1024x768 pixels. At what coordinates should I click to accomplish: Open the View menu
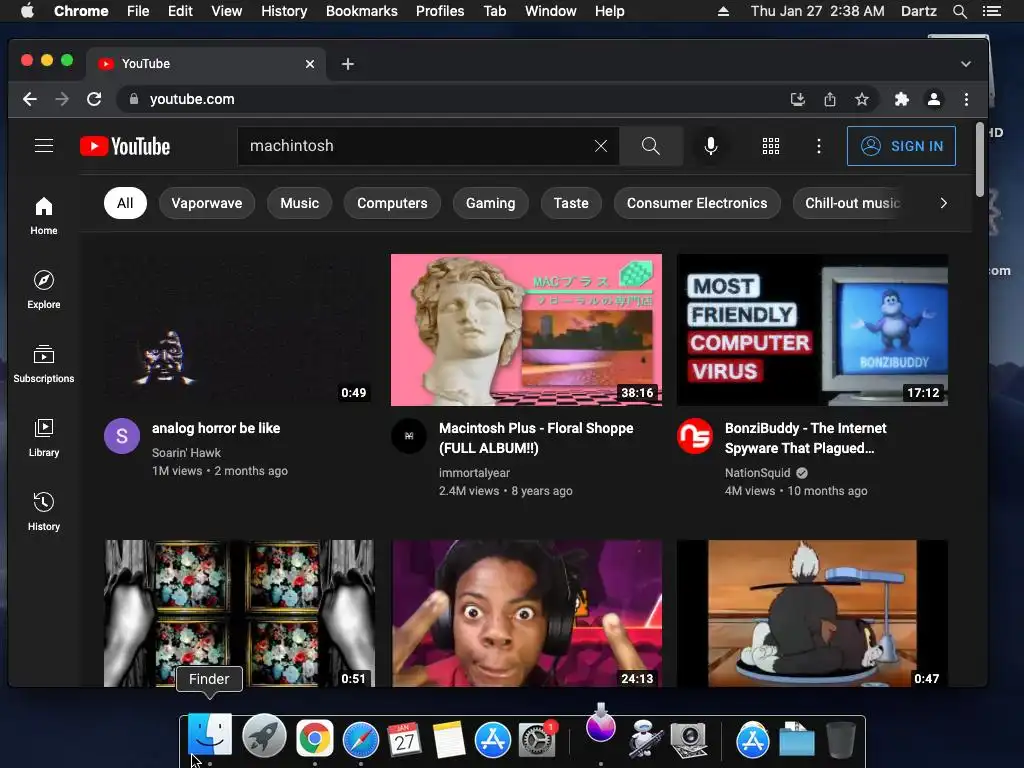227,11
